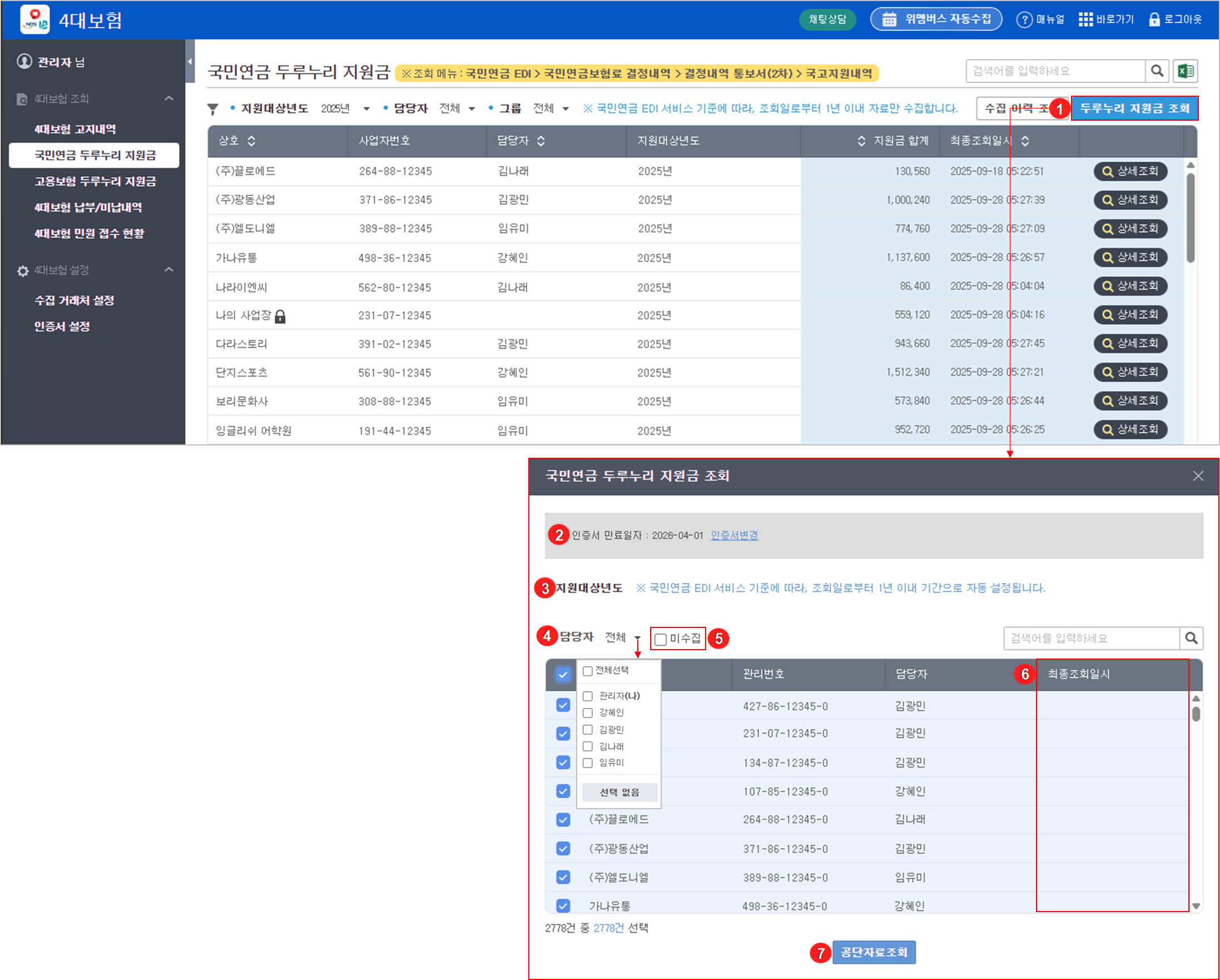Click the top search magnifier icon
Image resolution: width=1220 pixels, height=980 pixels.
(x=1157, y=71)
